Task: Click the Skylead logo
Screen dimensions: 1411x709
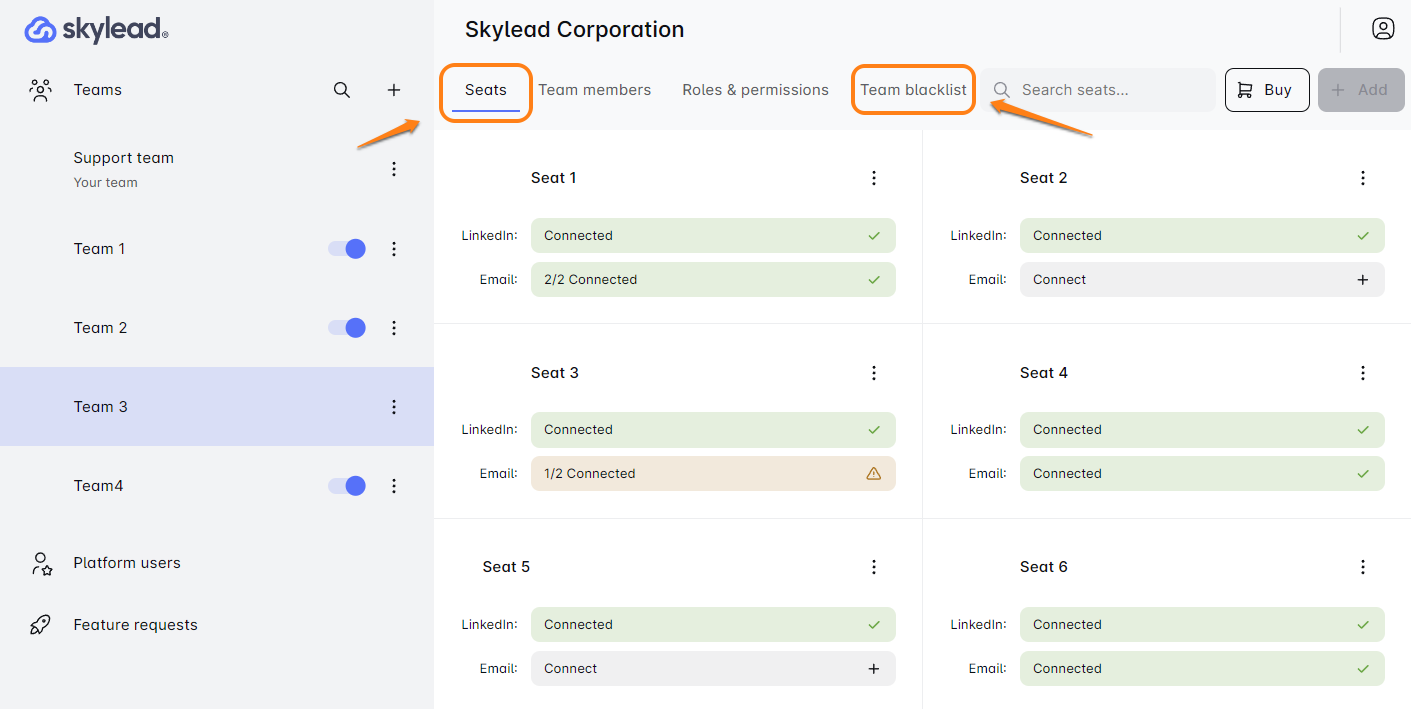Action: pyautogui.click(x=96, y=30)
